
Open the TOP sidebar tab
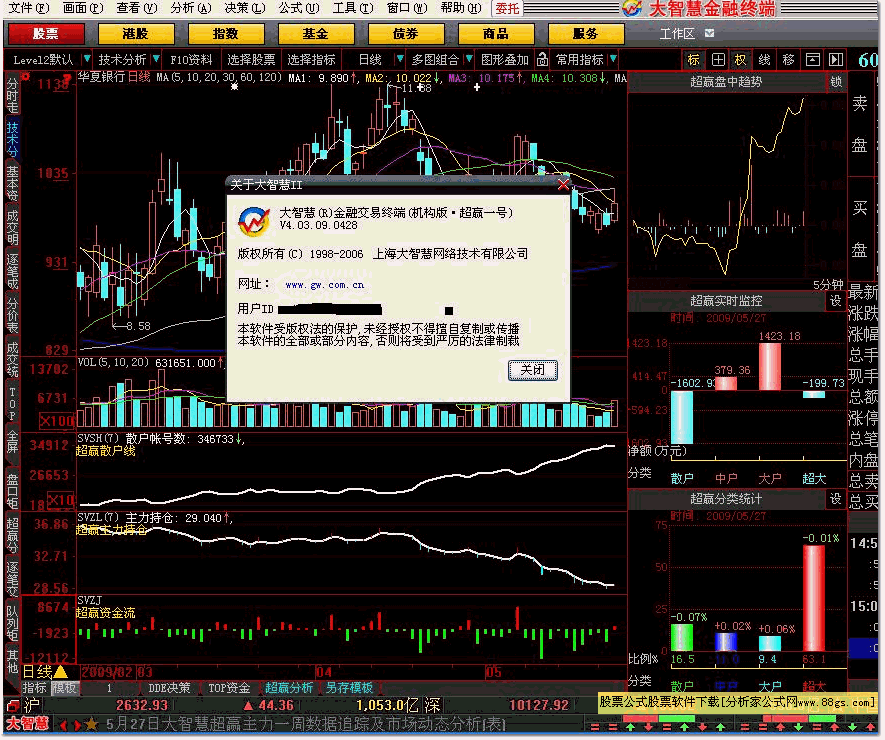pos(12,404)
